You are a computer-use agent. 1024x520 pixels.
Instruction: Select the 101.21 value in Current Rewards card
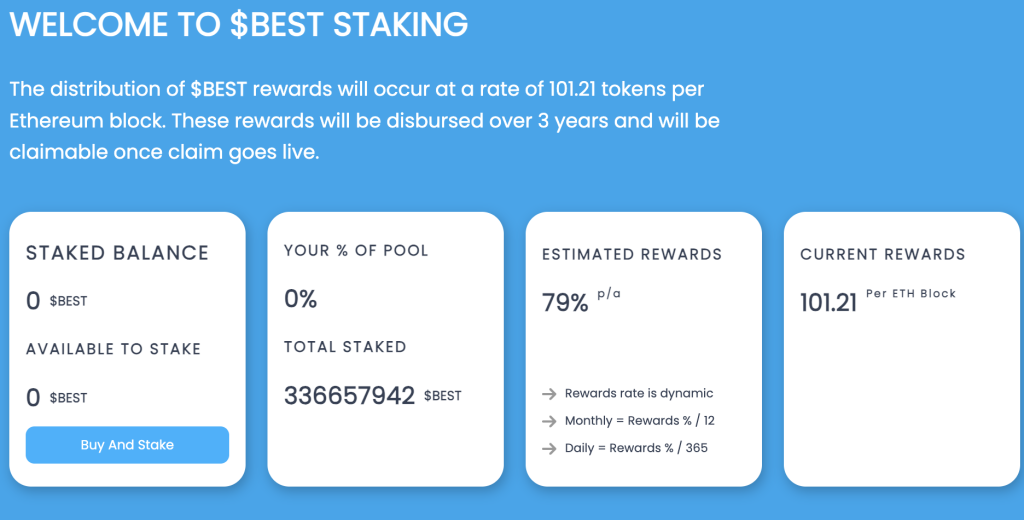tap(829, 302)
